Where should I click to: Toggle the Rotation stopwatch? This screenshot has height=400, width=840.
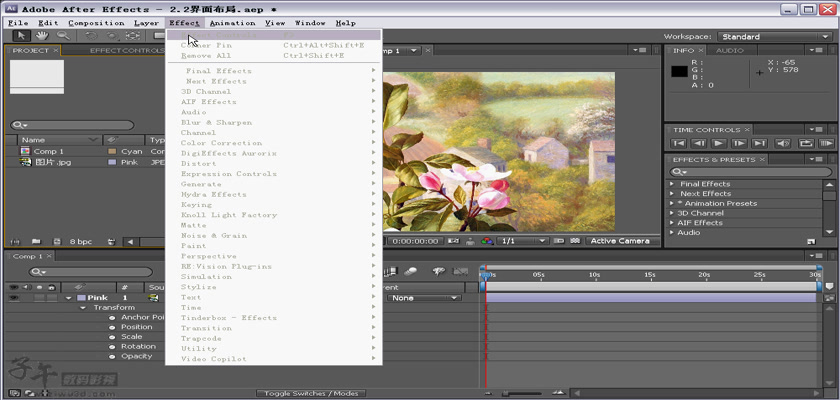pyautogui.click(x=112, y=347)
